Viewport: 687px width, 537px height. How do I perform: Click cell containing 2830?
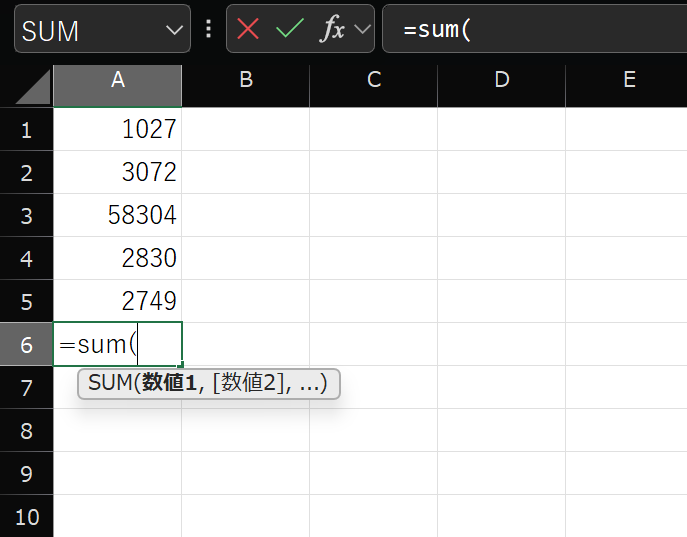[x=117, y=258]
